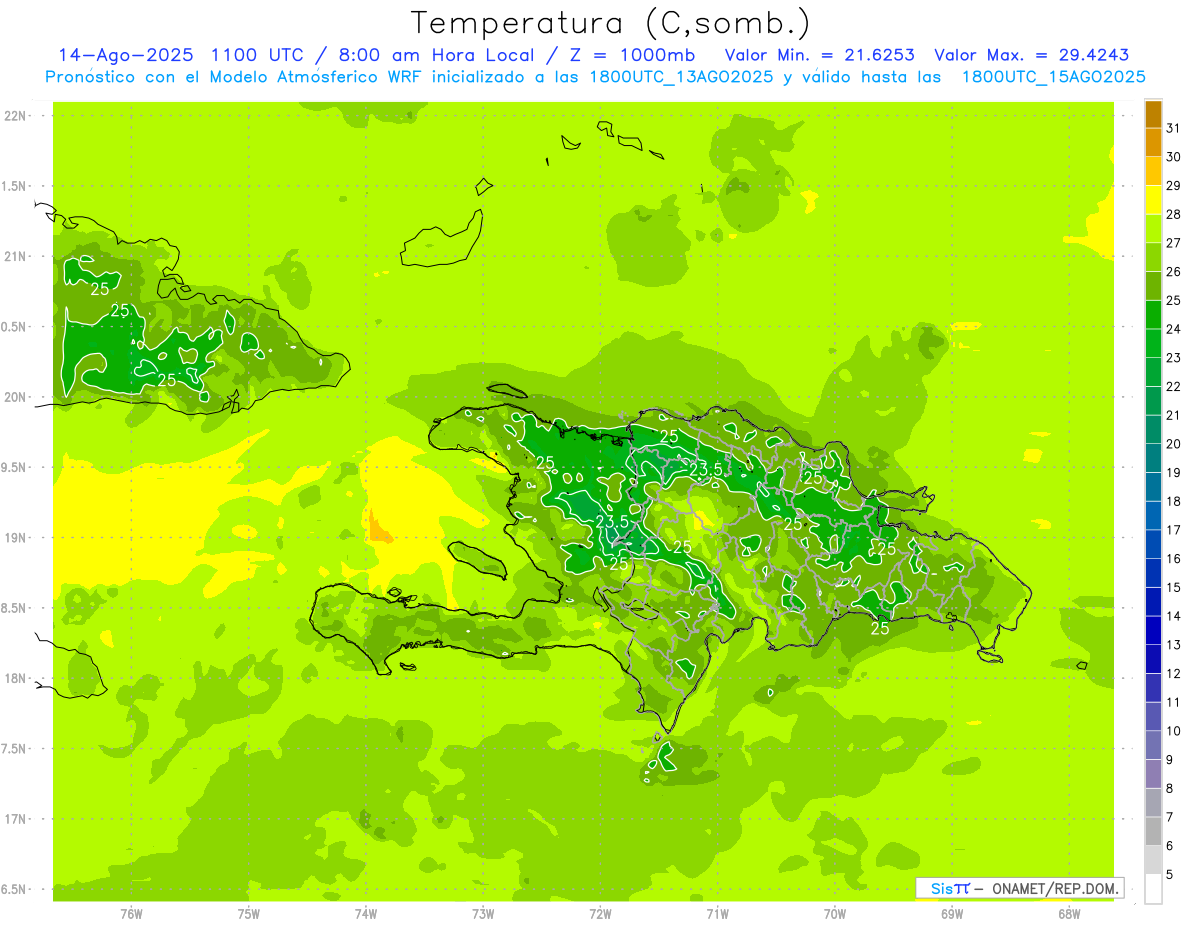The height and width of the screenshot is (927, 1200).
Task: Select valid-until time "1800UTC_15AGO2025"
Action: click(x=1053, y=77)
